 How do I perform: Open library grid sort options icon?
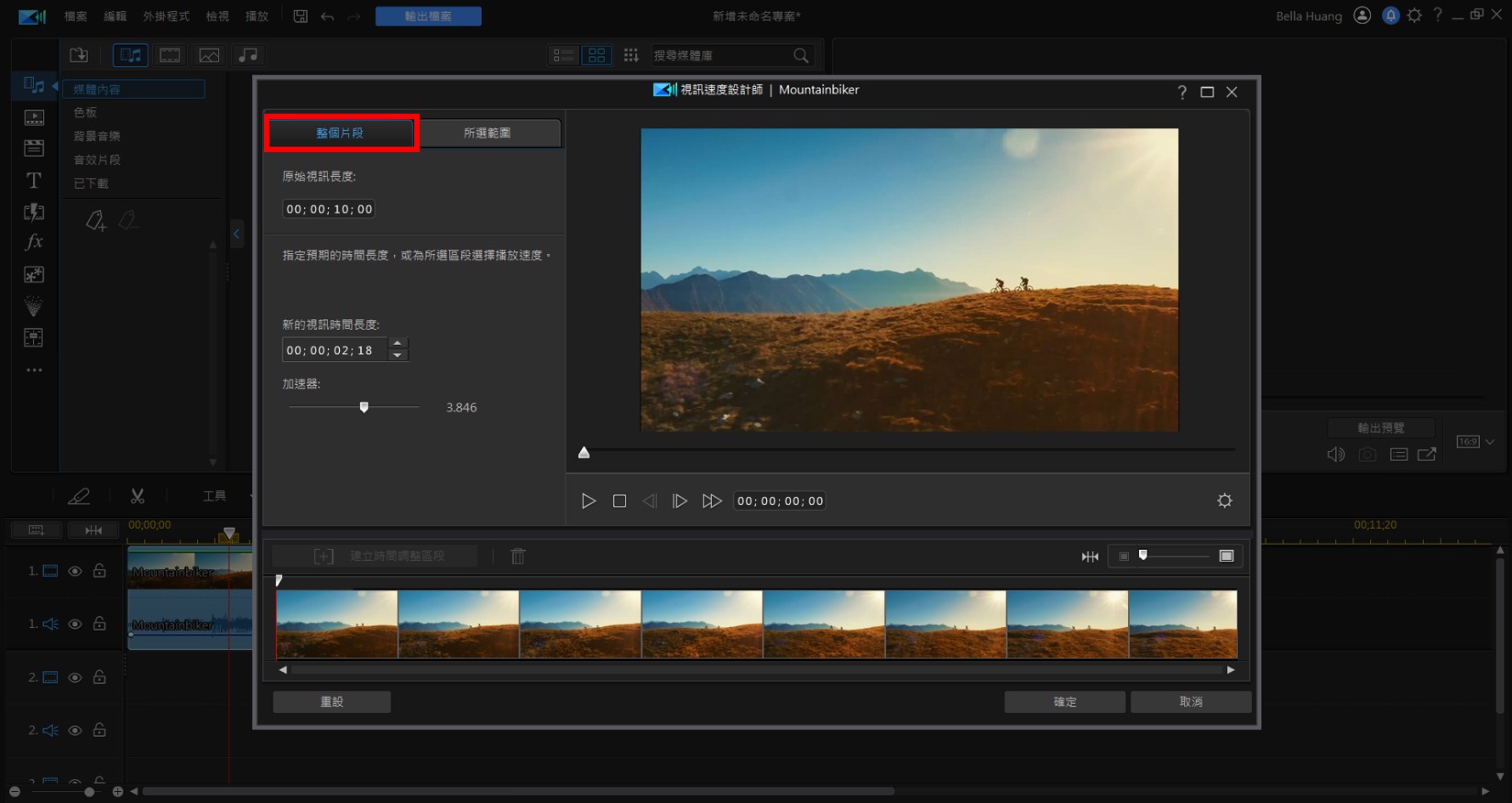point(630,56)
